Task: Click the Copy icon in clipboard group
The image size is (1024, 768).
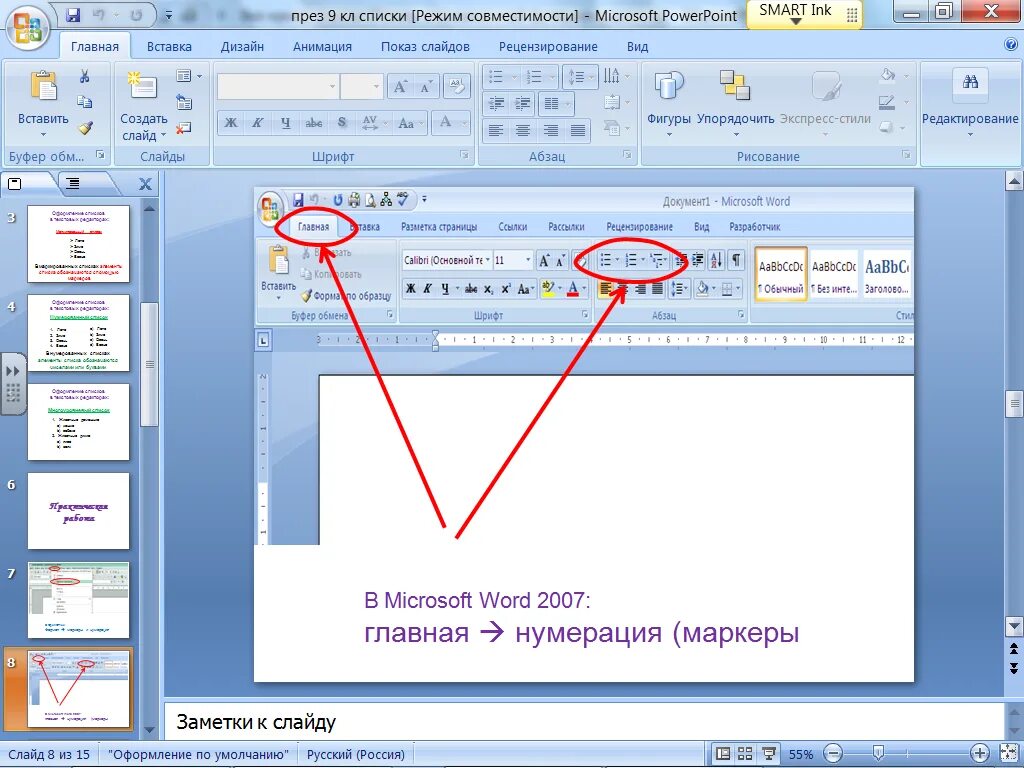Action: point(84,102)
